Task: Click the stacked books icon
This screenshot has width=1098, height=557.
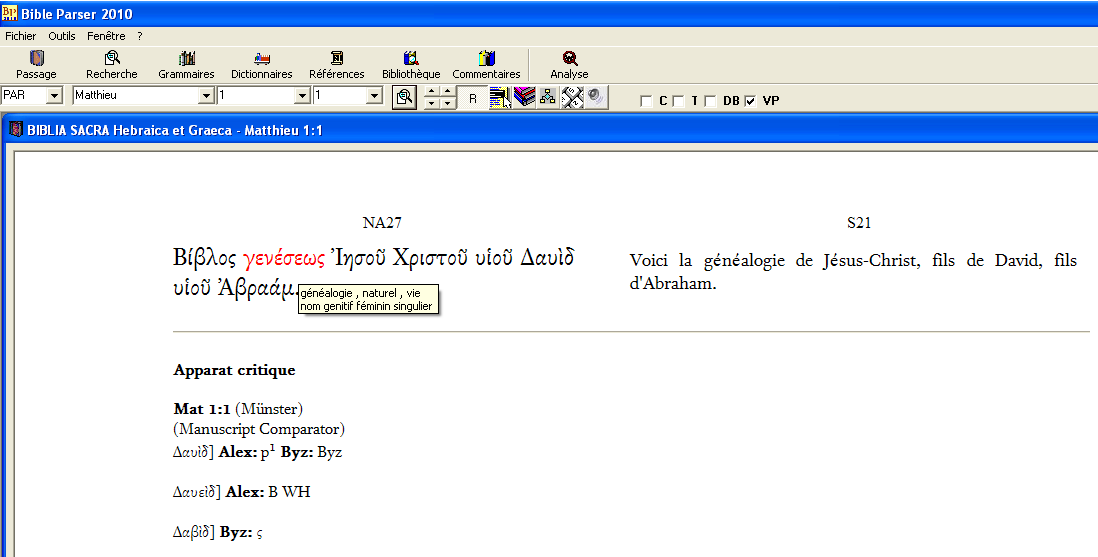Action: (x=524, y=97)
